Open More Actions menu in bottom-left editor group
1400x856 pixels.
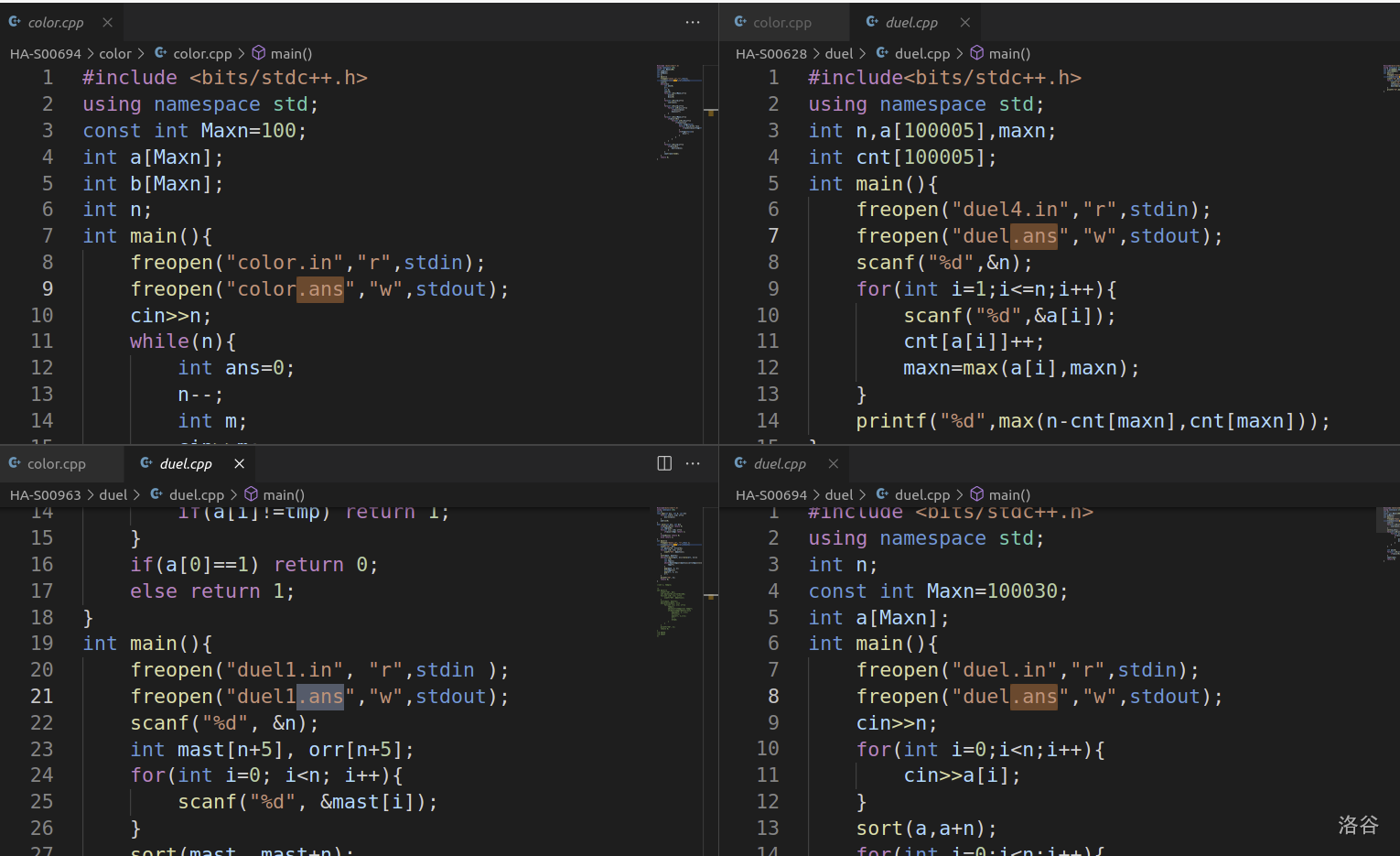click(x=693, y=463)
